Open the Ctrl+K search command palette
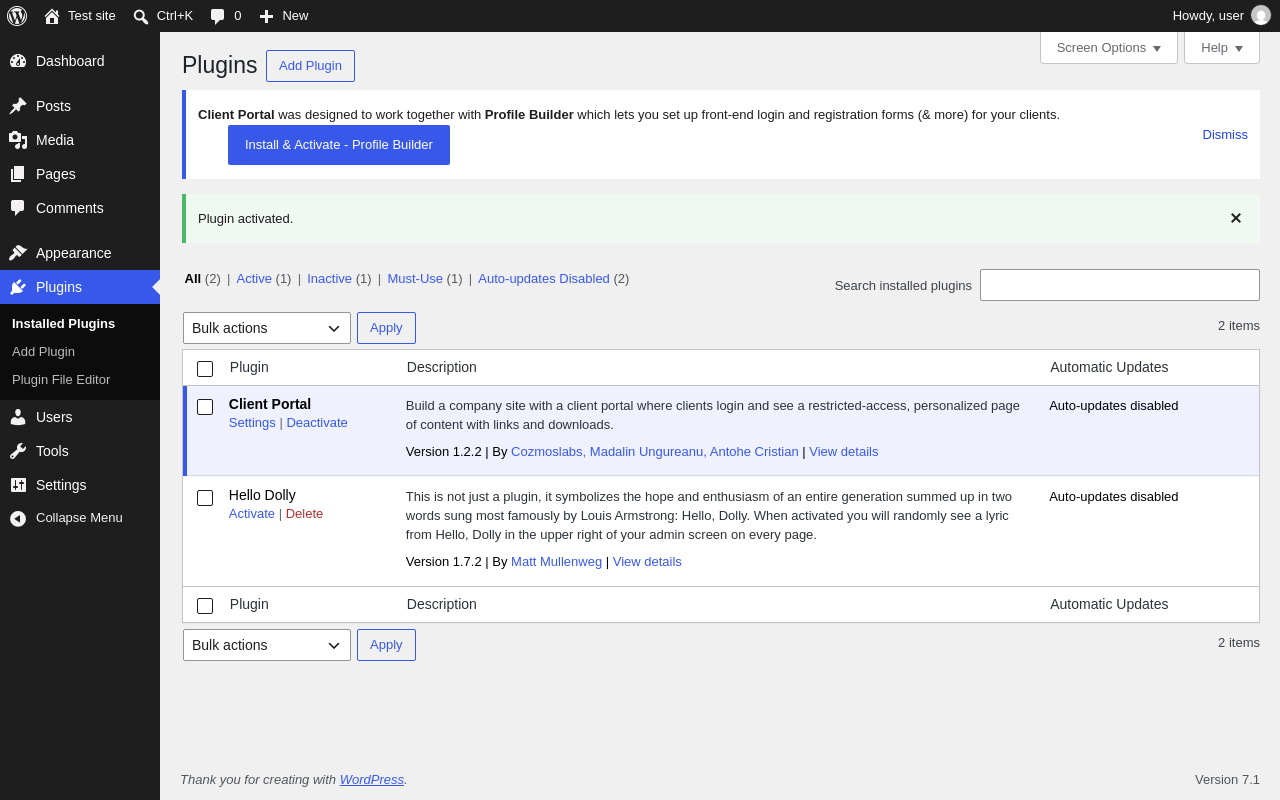1280x800 pixels. coord(163,16)
